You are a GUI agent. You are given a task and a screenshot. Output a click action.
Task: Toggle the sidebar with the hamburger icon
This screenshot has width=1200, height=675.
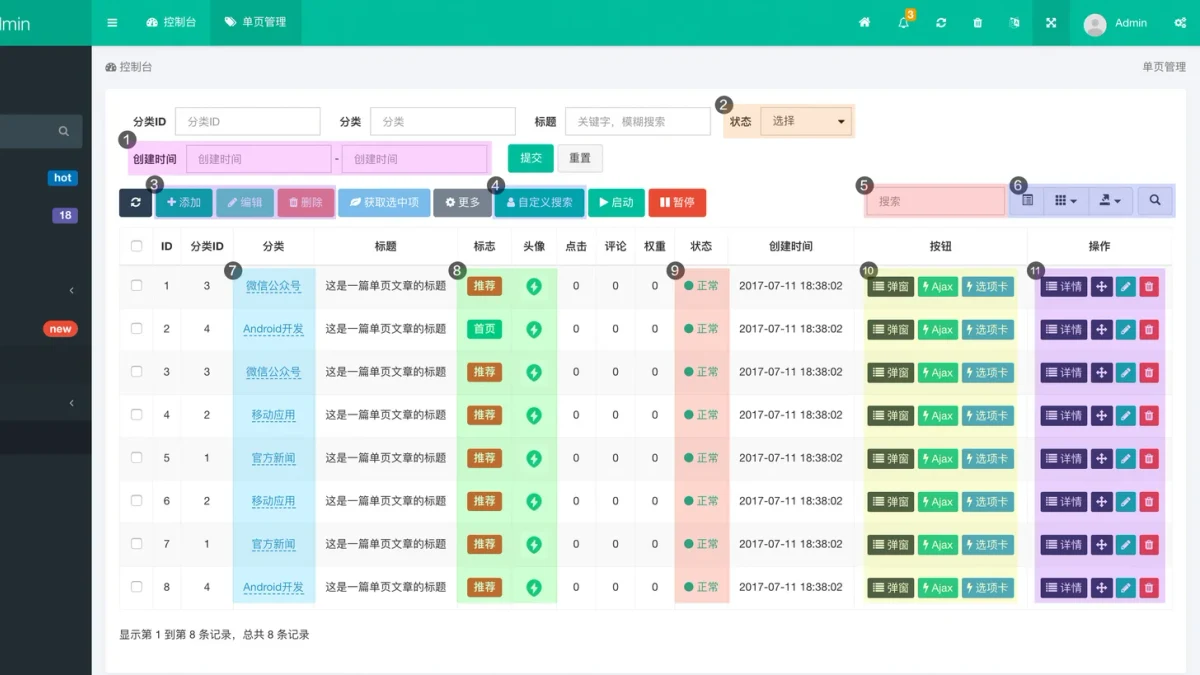pos(112,22)
